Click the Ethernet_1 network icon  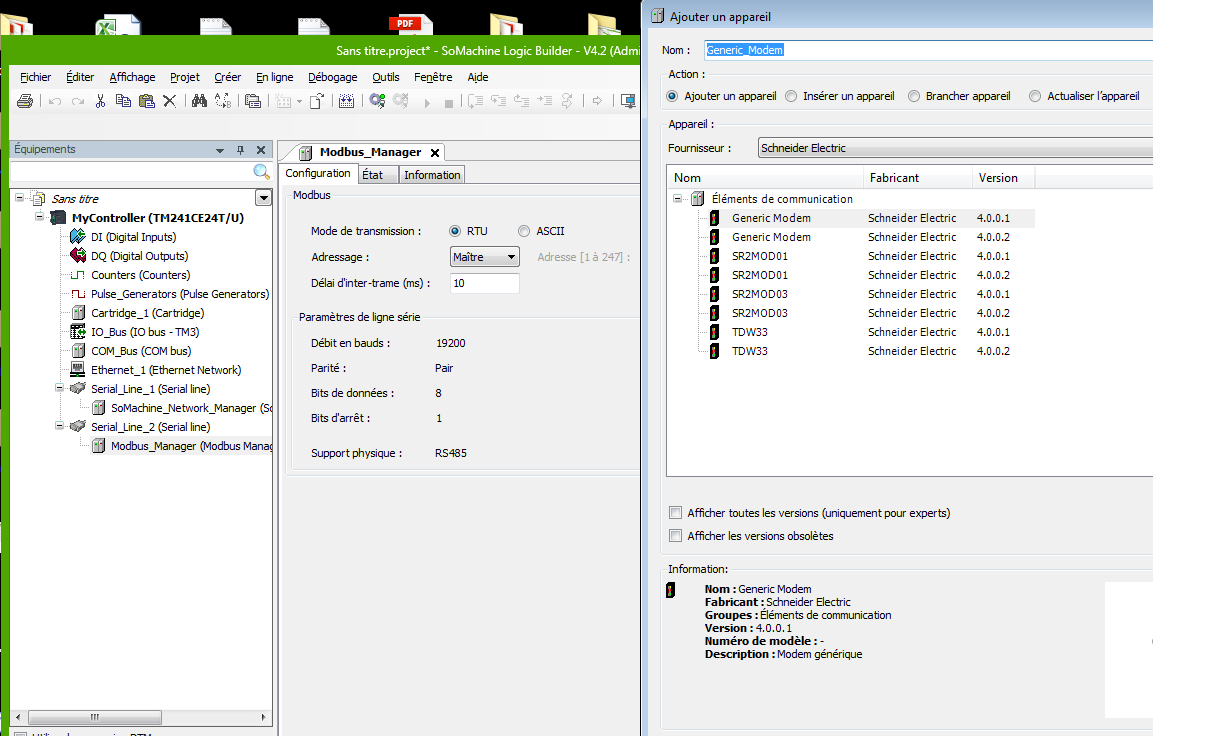pos(77,370)
